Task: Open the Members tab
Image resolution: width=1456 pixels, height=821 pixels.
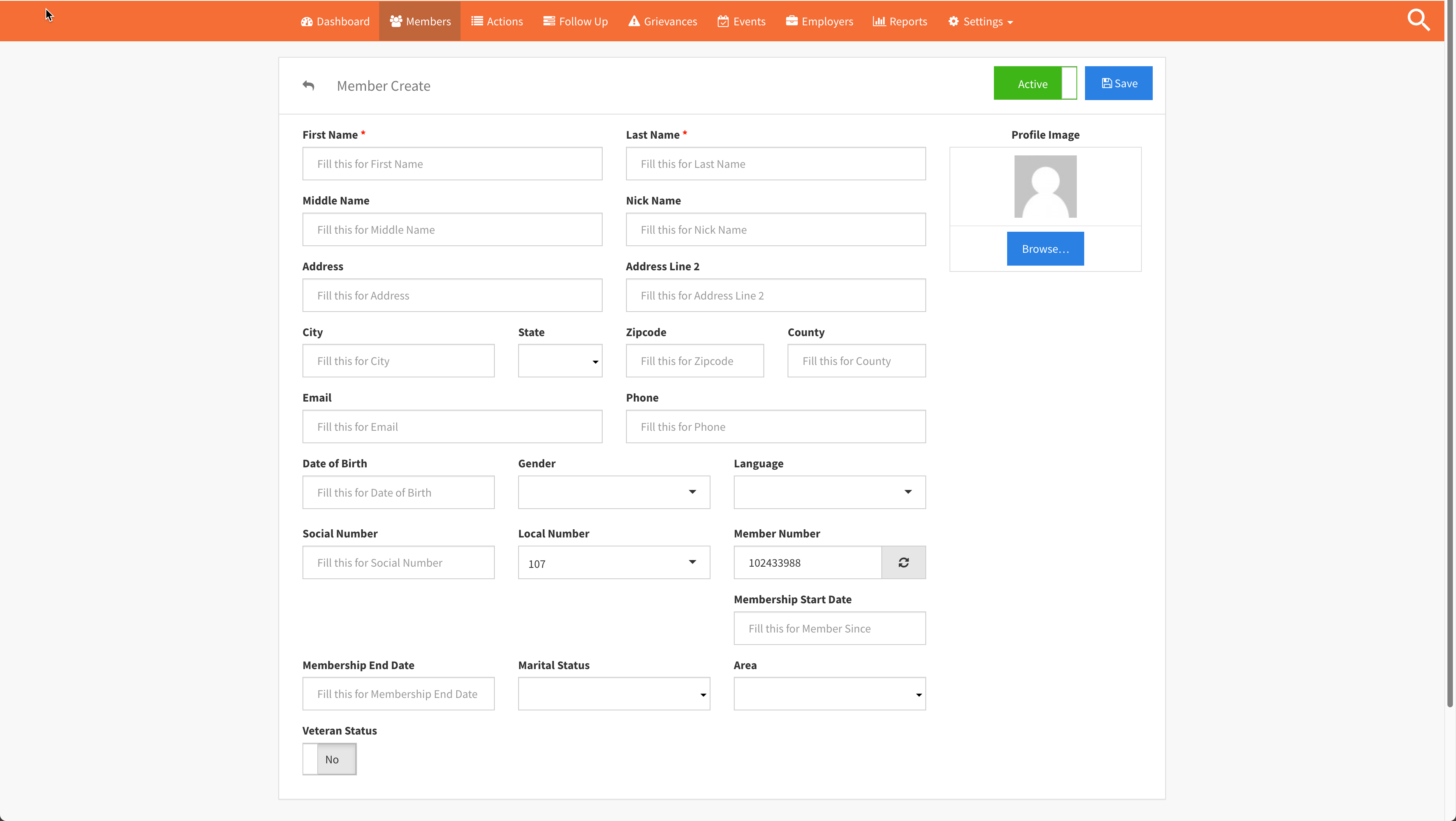Action: [420, 21]
